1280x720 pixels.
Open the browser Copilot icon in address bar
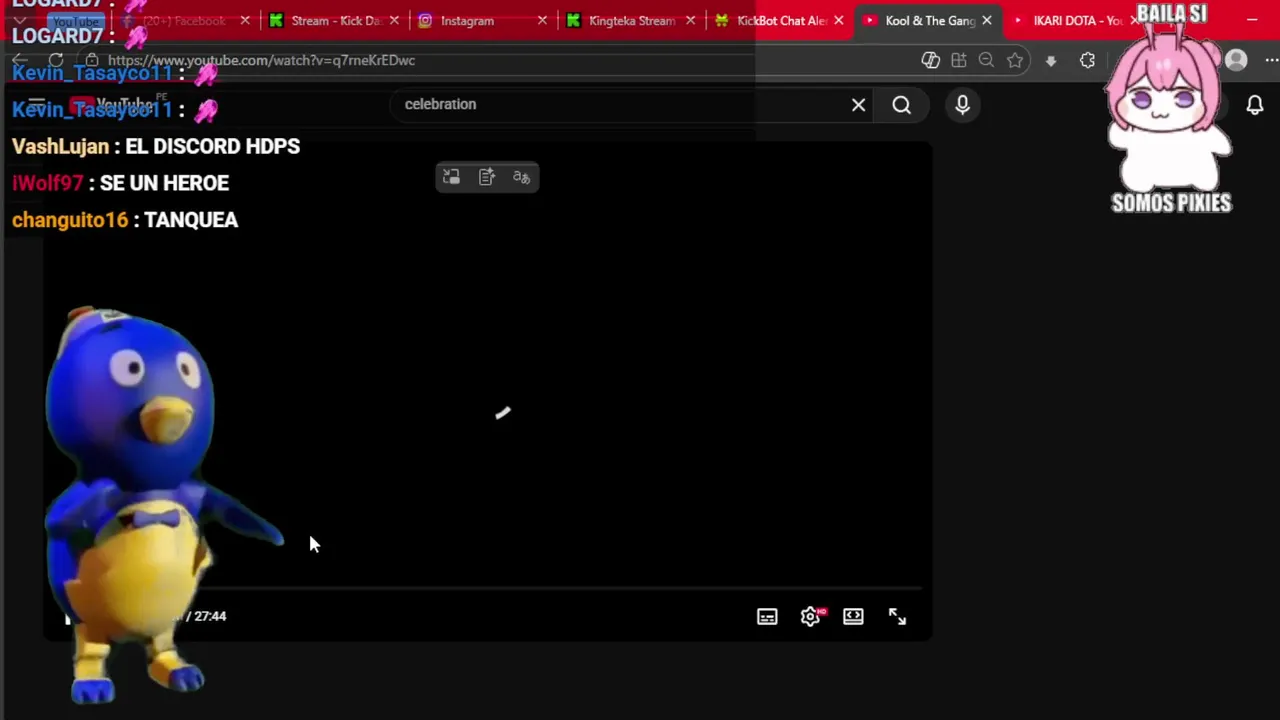pyautogui.click(x=930, y=60)
